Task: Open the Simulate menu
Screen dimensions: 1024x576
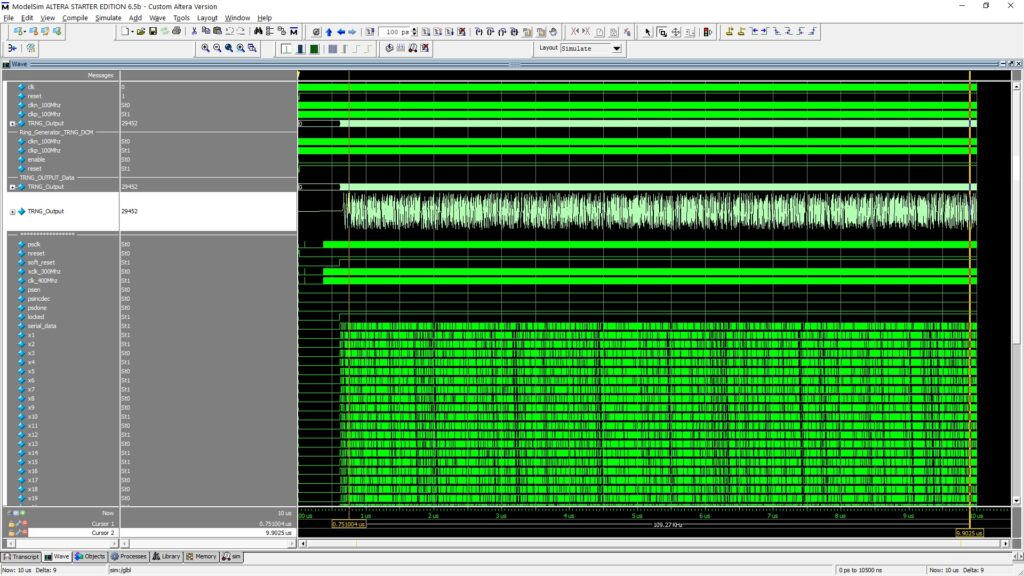Action: tap(108, 18)
